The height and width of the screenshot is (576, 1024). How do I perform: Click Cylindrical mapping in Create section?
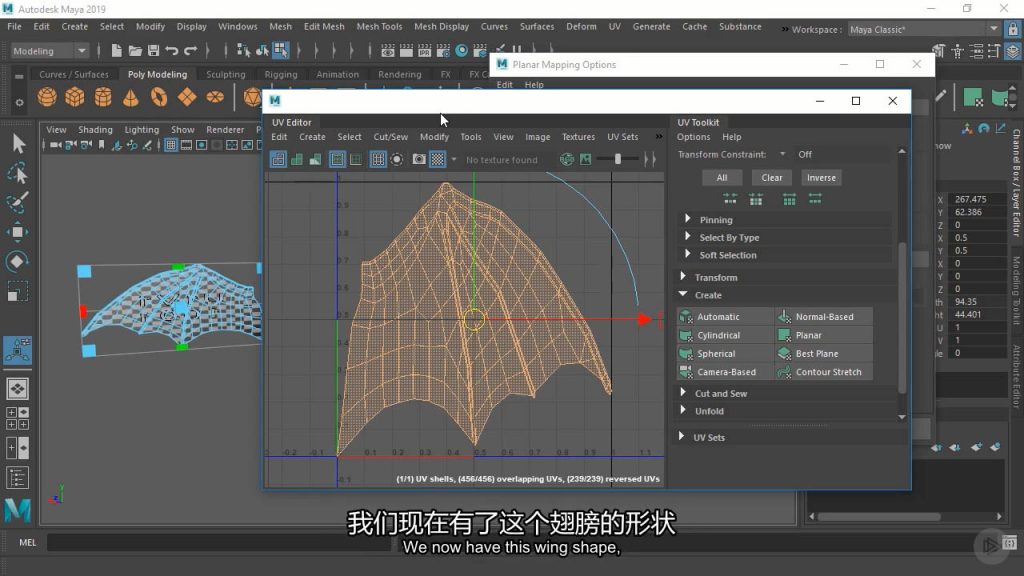point(718,335)
